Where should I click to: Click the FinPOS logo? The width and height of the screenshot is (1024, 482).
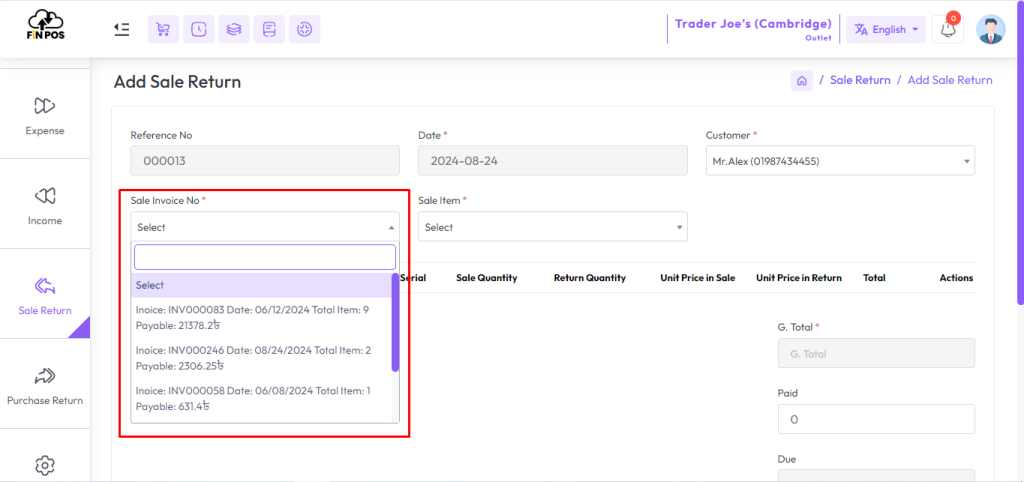(x=45, y=25)
